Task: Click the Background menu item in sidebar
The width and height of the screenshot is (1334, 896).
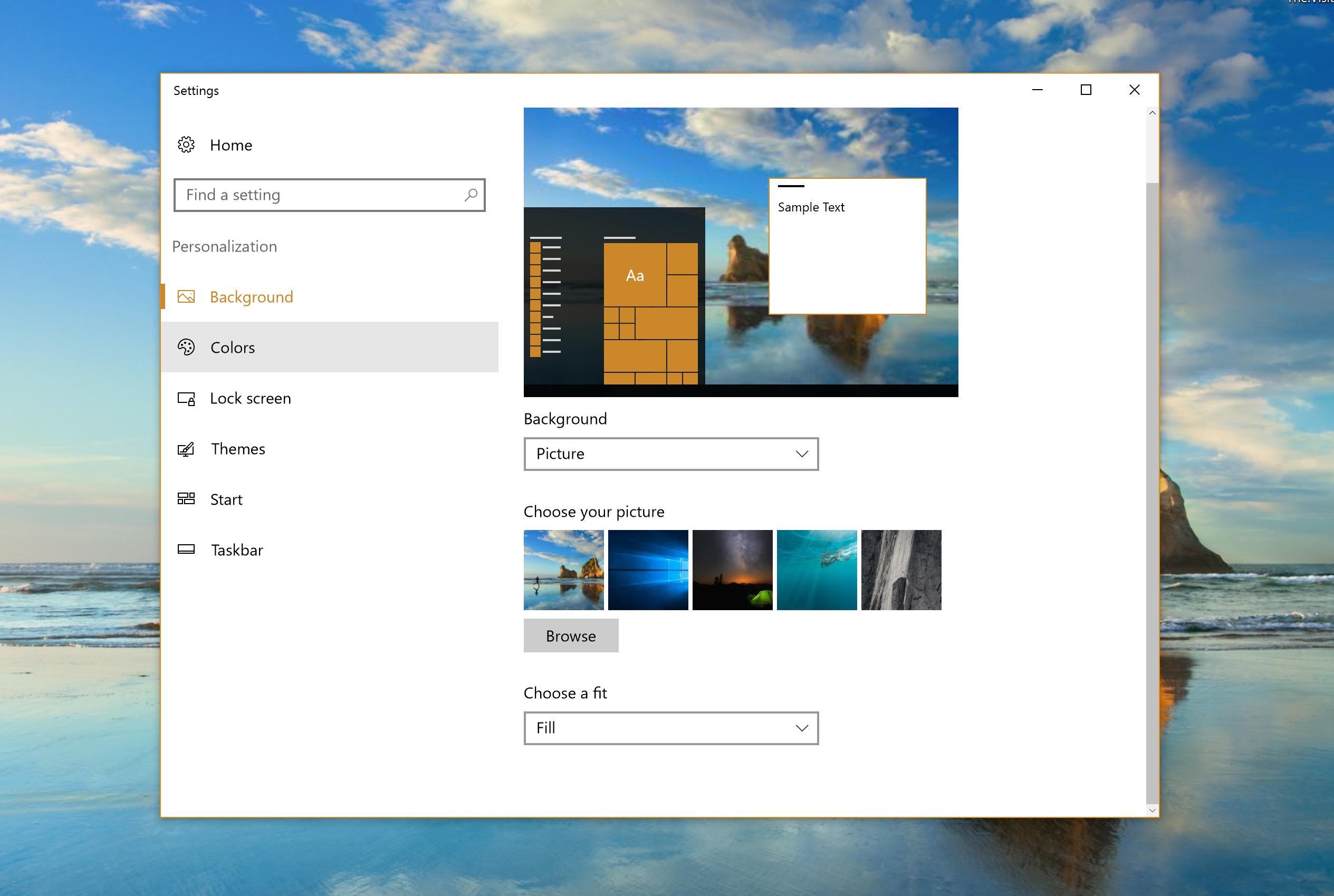Action: click(x=251, y=296)
